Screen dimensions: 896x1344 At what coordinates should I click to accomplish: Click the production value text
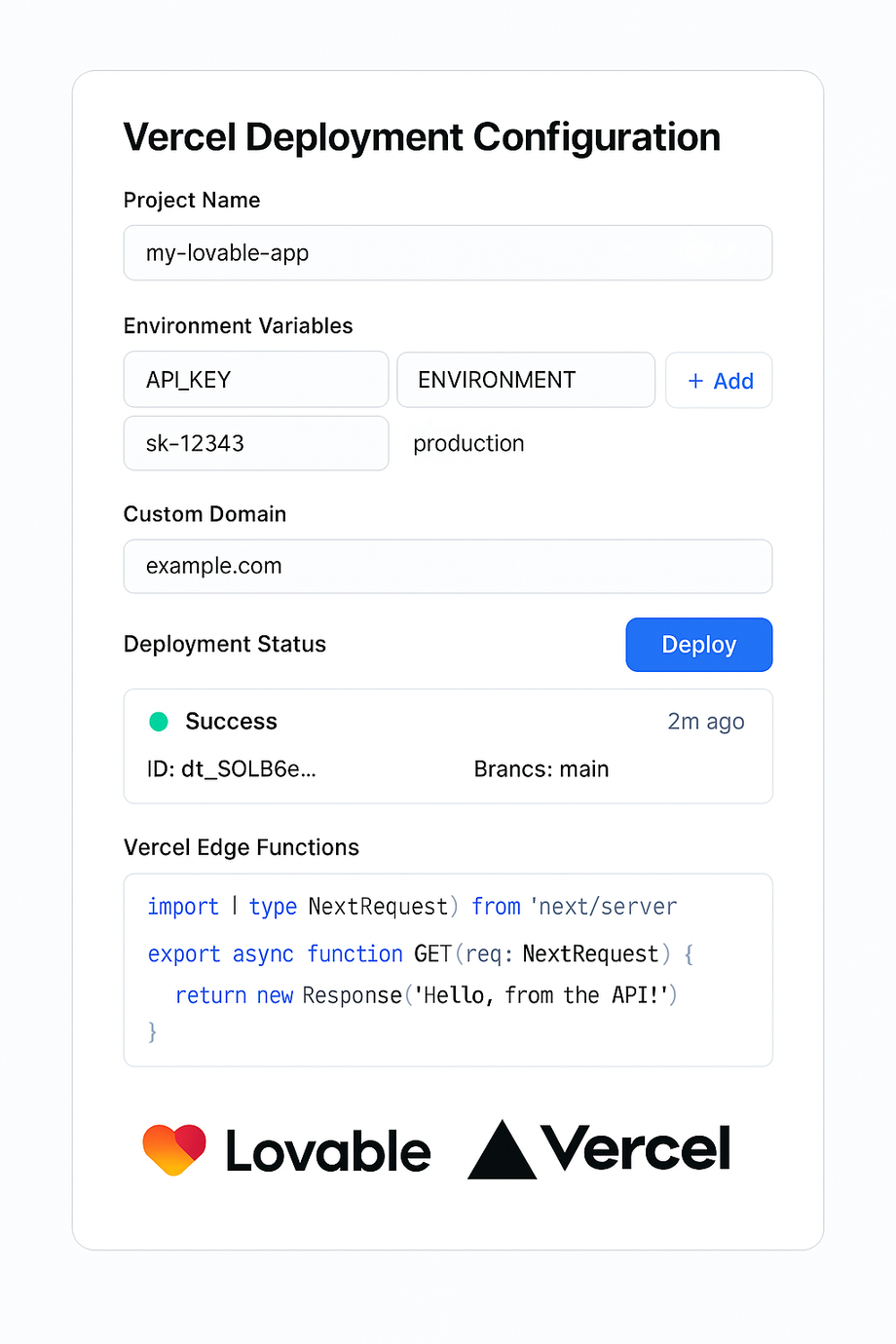coord(468,444)
